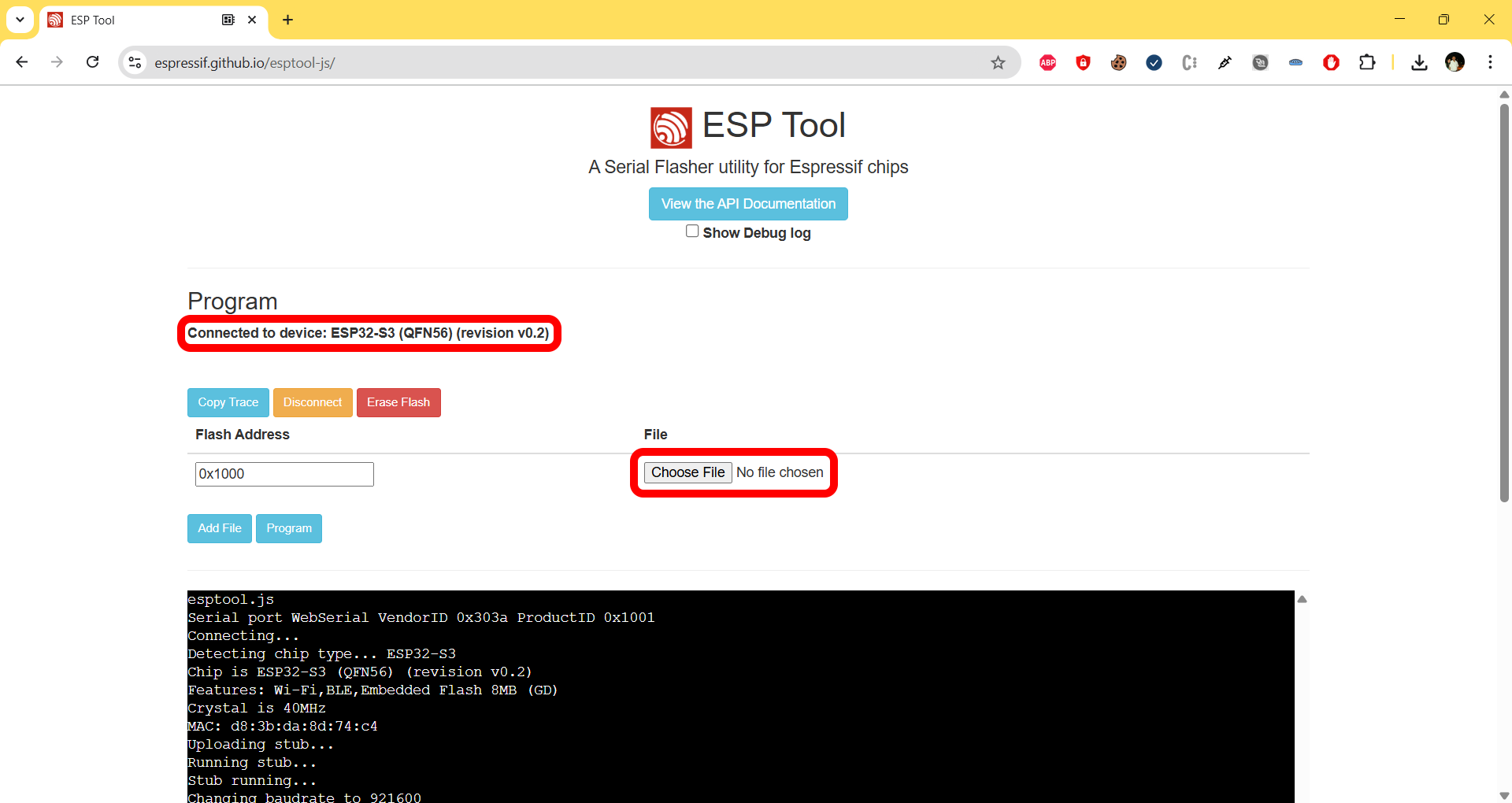Open the cookie extension icon
This screenshot has height=803, width=1512.
(x=1118, y=63)
